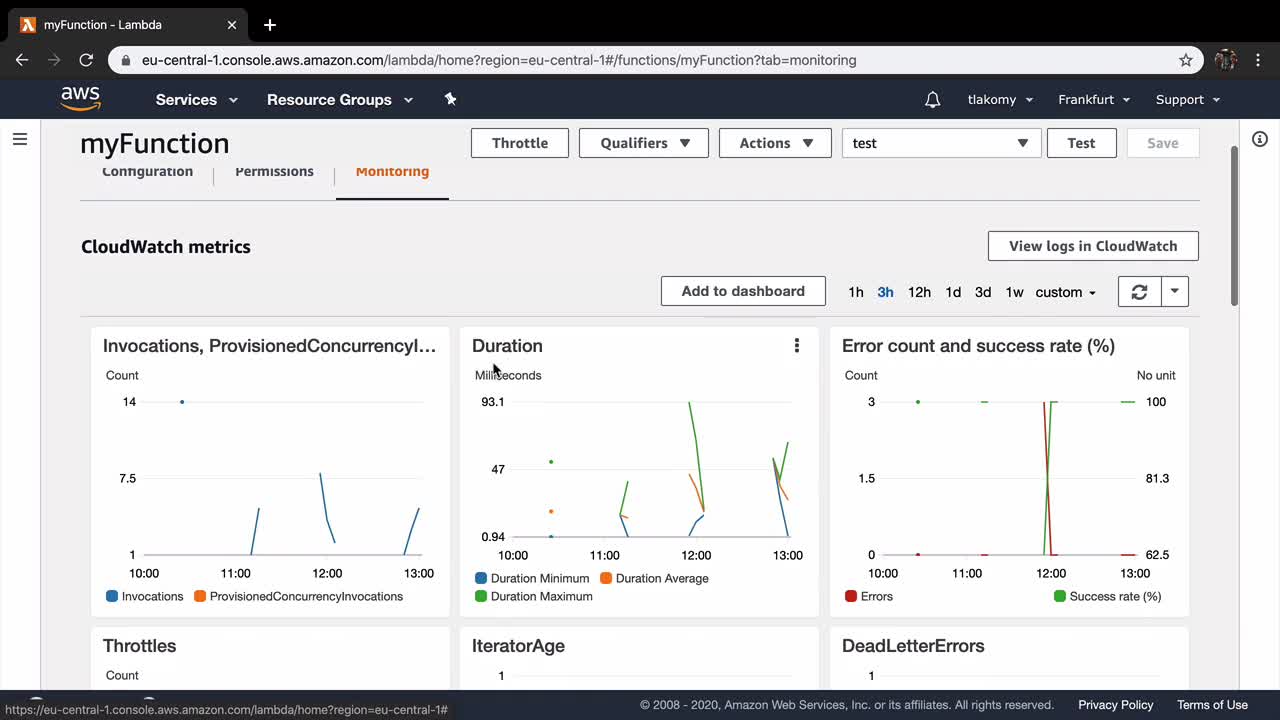Toggle Duration Minimum legend swatch
The height and width of the screenshot is (720, 1280).
pos(481,578)
